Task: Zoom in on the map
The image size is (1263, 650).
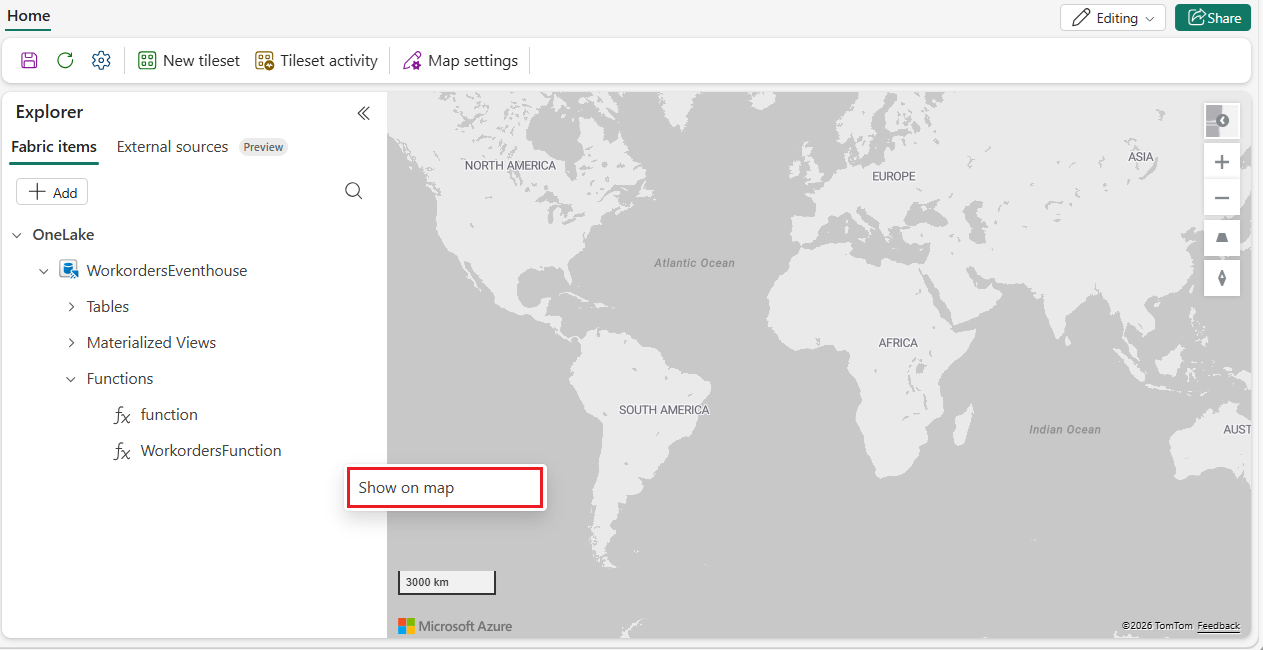Action: point(1221,160)
